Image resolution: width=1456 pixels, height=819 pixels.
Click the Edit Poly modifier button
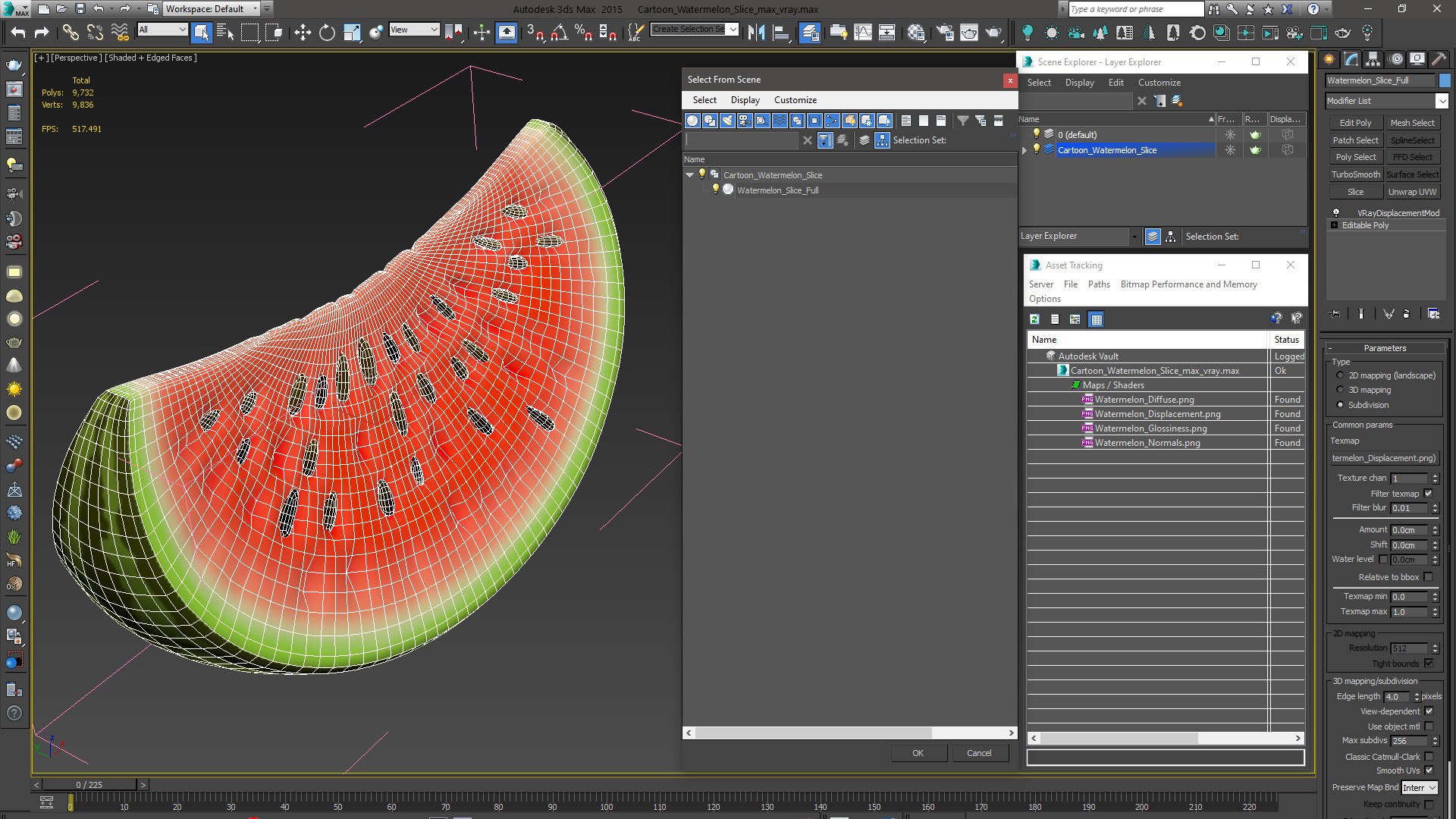[1355, 123]
